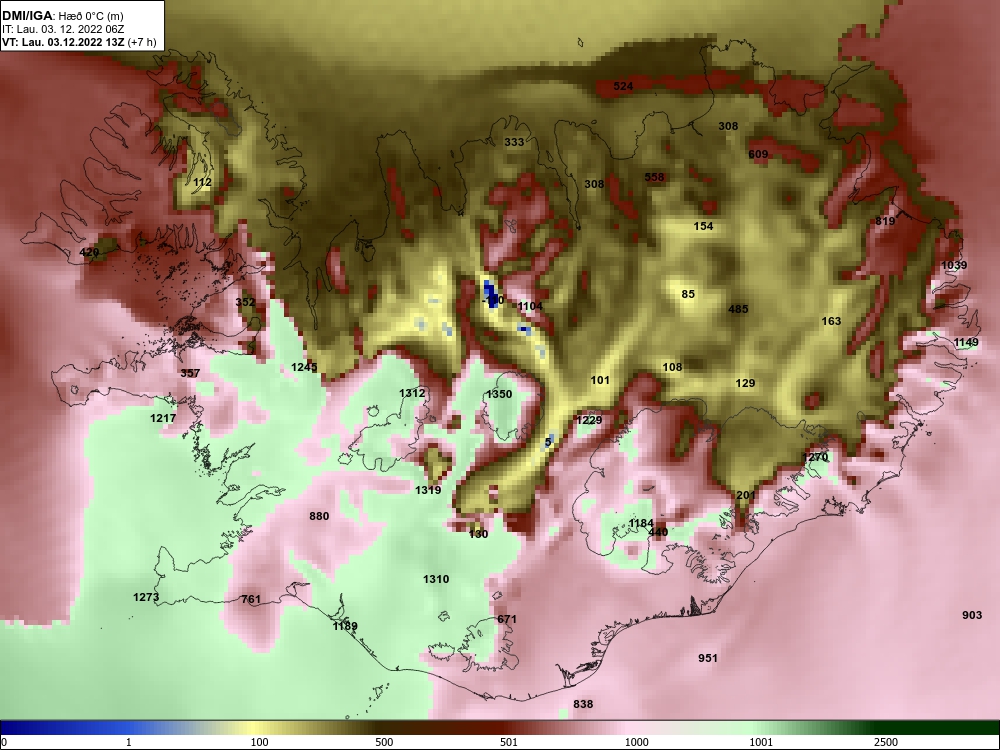Image resolution: width=1000 pixels, height=750 pixels.
Task: Click the DMI/IGA Hæð 0°C title text
Action: tap(62, 16)
